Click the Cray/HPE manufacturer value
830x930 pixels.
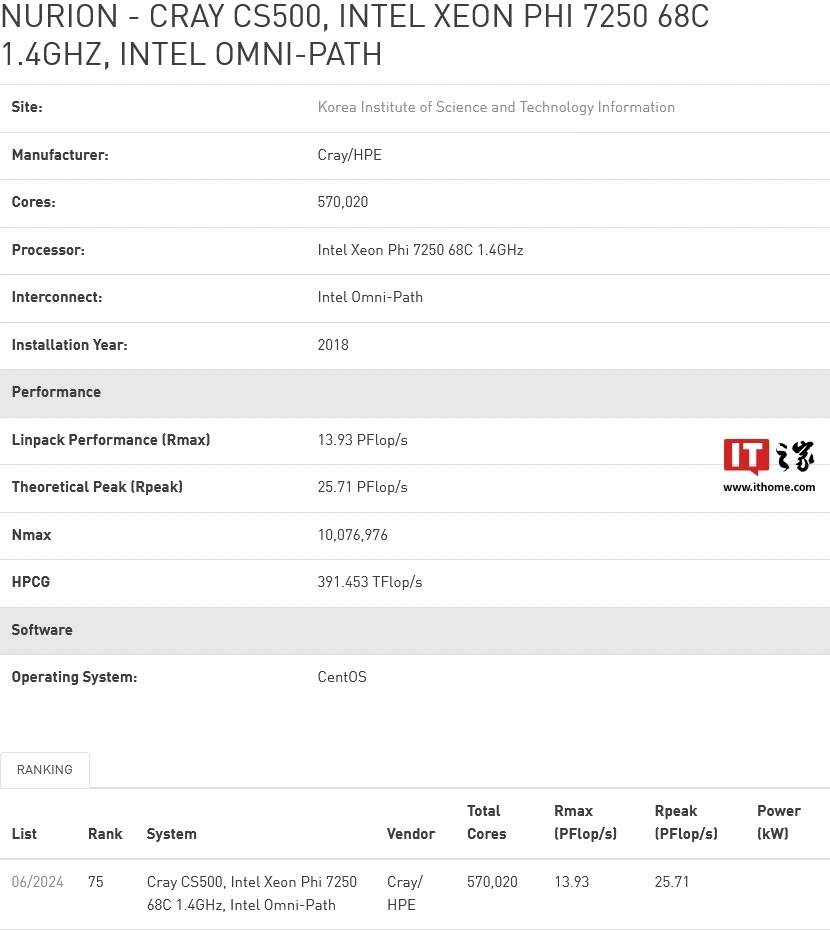pyautogui.click(x=349, y=155)
